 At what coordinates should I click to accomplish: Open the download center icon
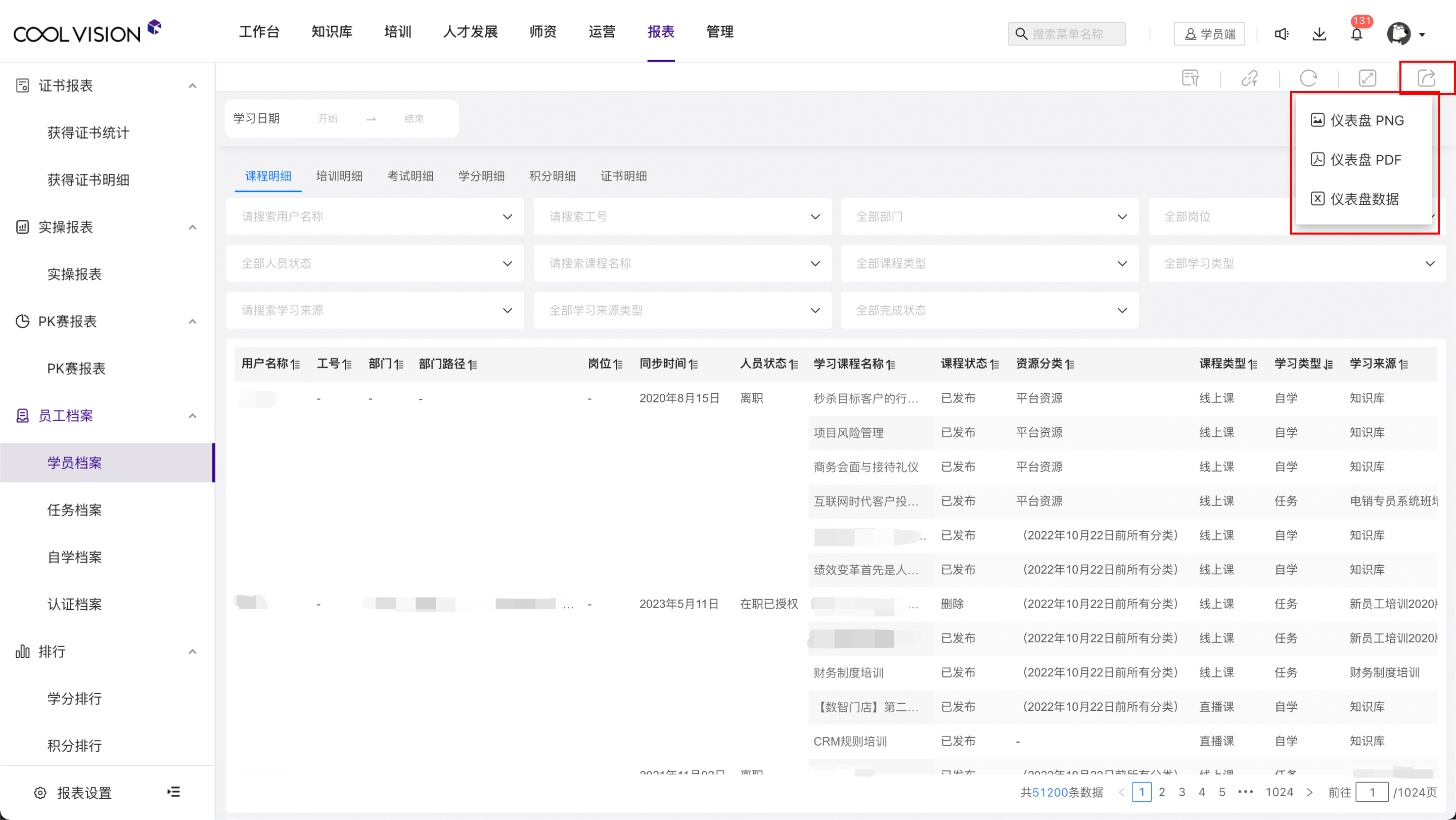pos(1319,34)
